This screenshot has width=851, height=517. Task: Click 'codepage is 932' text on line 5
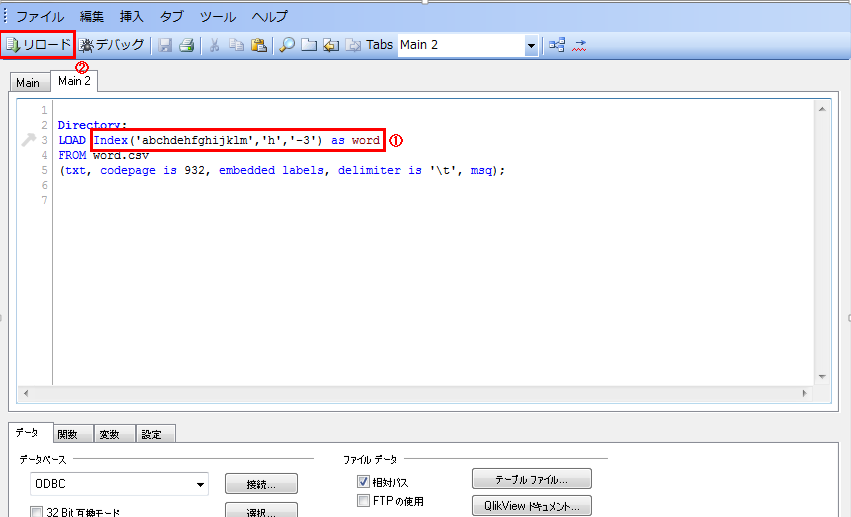point(153,170)
